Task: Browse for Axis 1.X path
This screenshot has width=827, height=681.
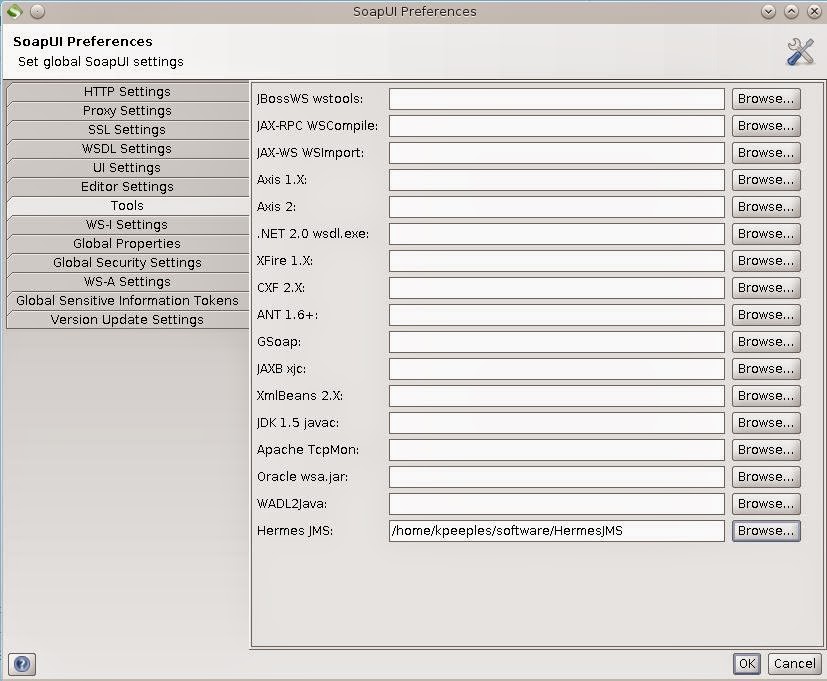Action: 766,180
